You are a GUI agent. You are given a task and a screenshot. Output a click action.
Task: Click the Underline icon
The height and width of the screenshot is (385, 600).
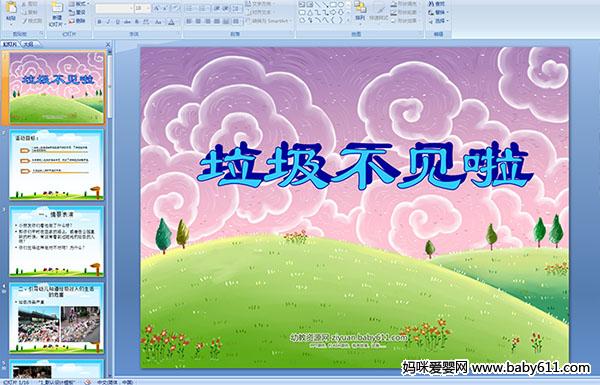pos(117,22)
